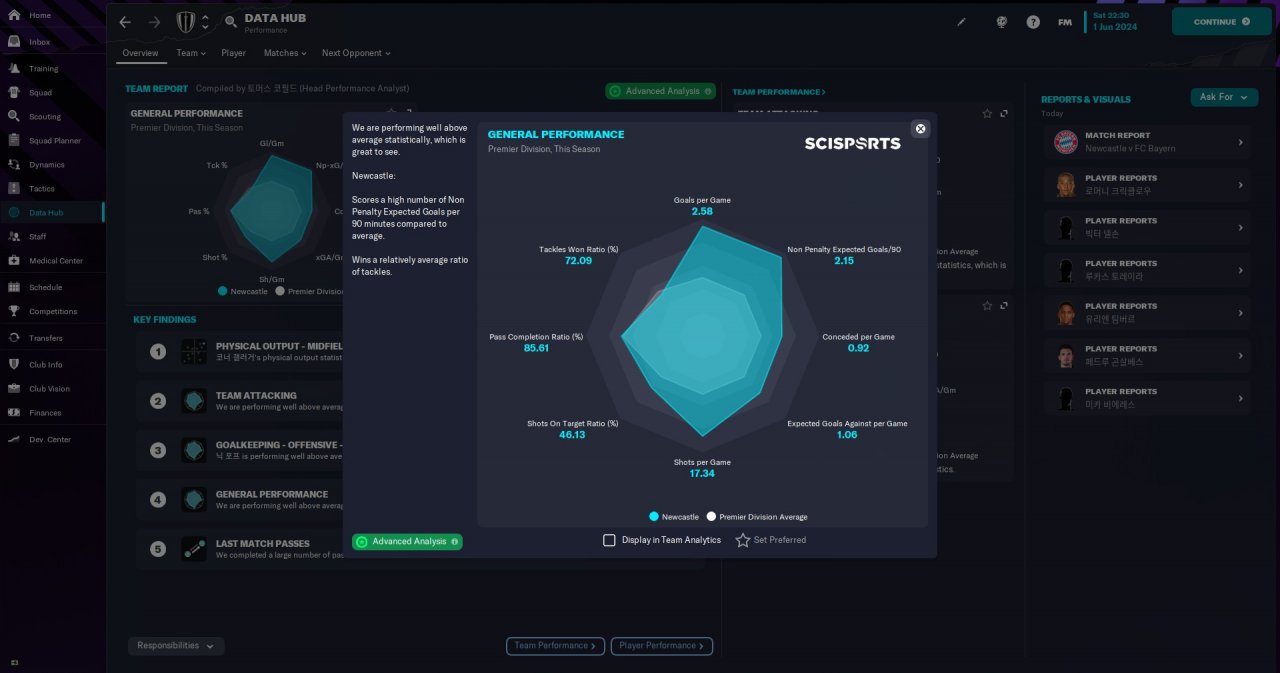Expand the Next Opponent menu
Image resolution: width=1280 pixels, height=673 pixels.
point(356,53)
